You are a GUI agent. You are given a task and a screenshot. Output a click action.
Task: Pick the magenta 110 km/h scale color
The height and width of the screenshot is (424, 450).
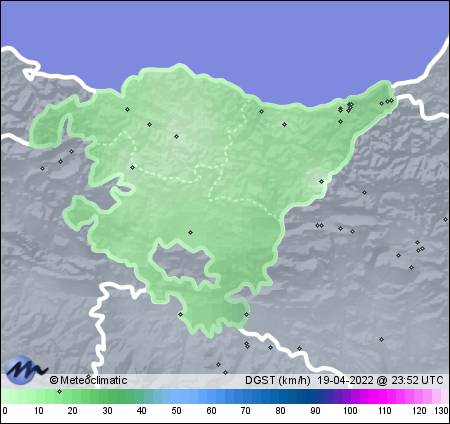(x=384, y=397)
